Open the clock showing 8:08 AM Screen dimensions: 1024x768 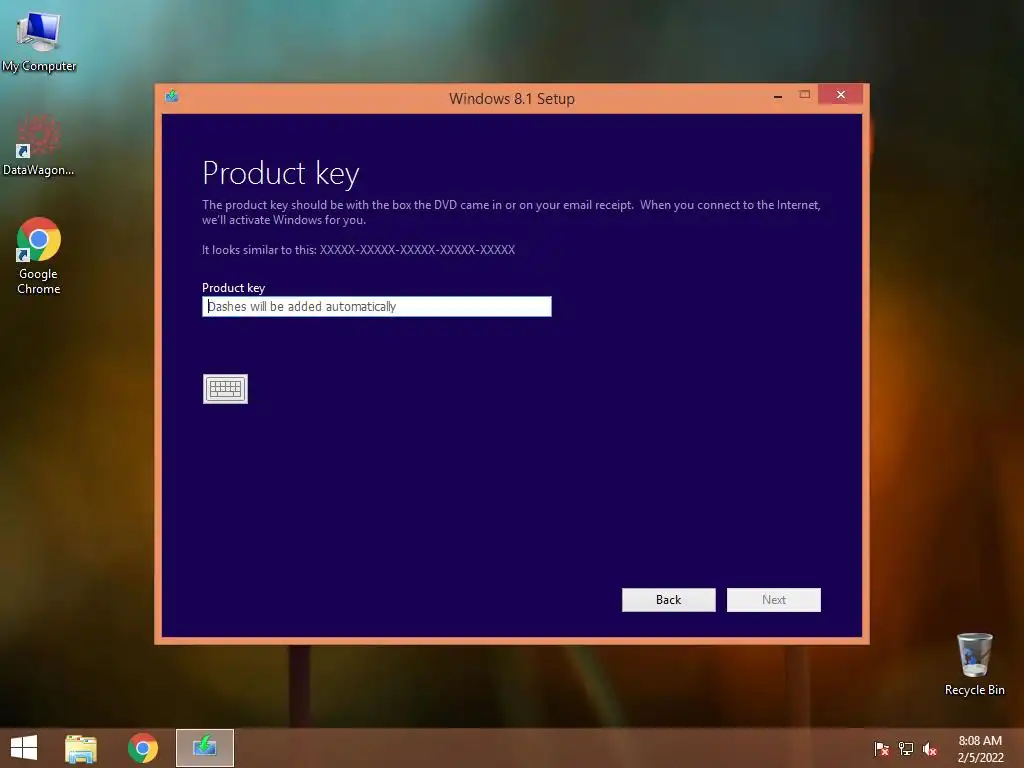coord(980,749)
